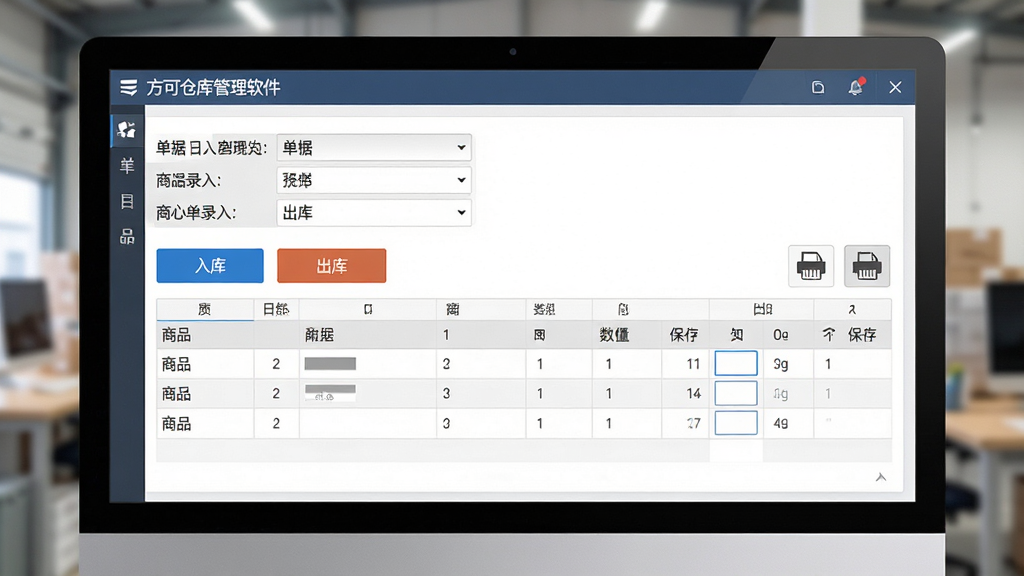Viewport: 1024px width, 576px height.
Task: Open the "羊" sidebar item
Action: [127, 165]
